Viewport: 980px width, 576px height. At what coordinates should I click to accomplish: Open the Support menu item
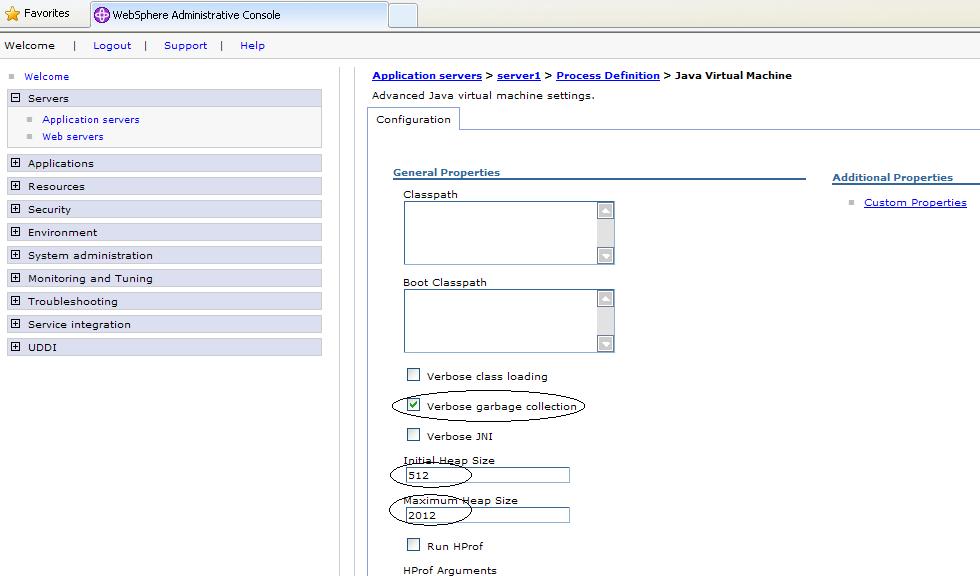tap(185, 45)
